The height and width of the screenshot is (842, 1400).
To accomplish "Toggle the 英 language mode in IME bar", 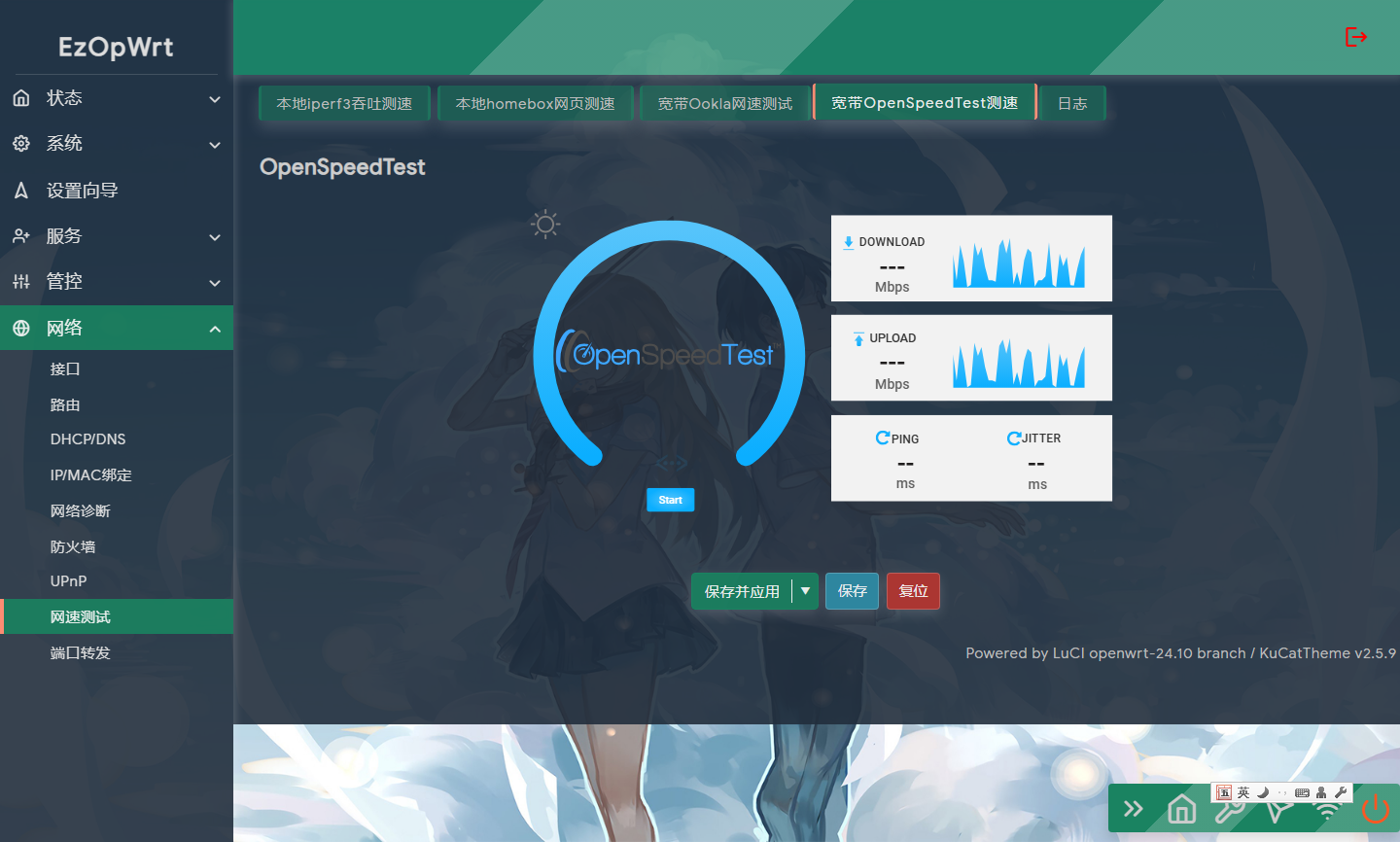I will [x=1243, y=792].
